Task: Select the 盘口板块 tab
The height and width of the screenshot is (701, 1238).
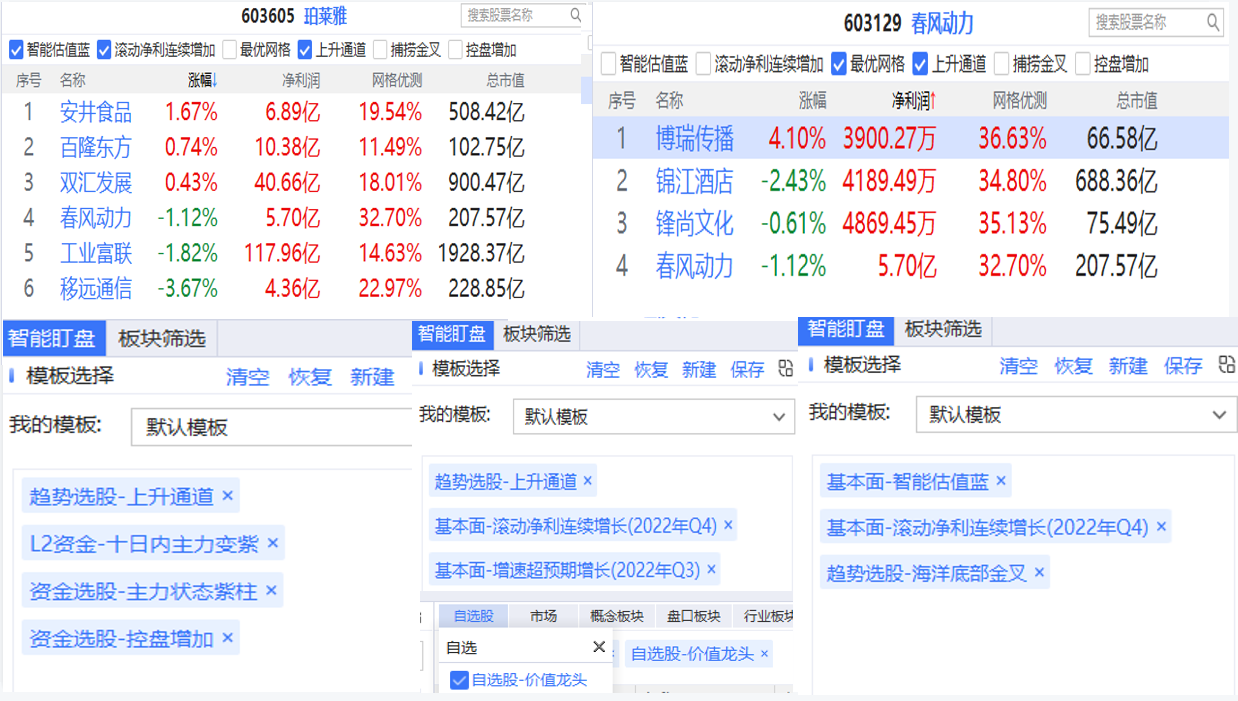Action: [x=694, y=616]
